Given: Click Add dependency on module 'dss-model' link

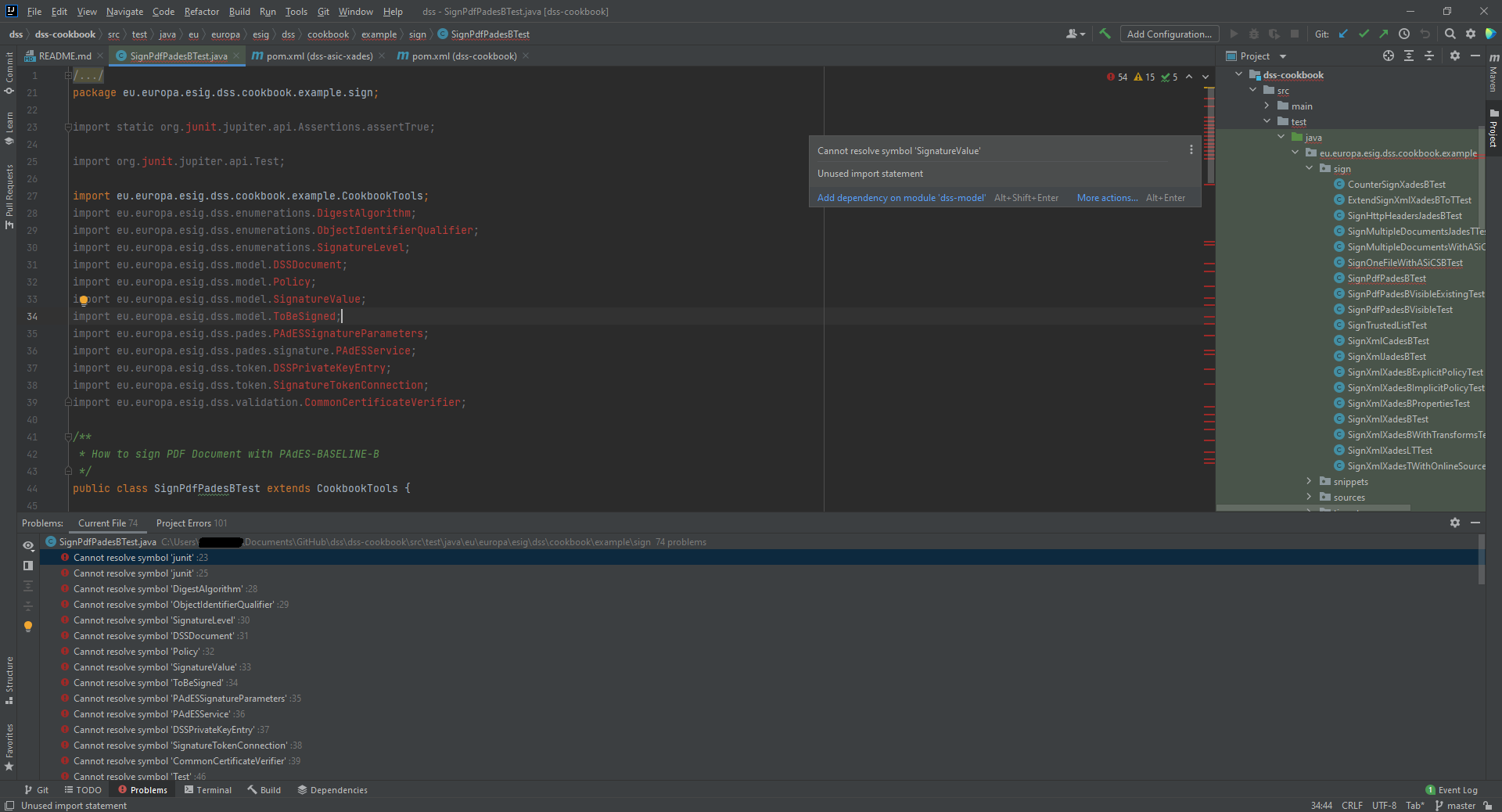Looking at the screenshot, I should tap(900, 198).
